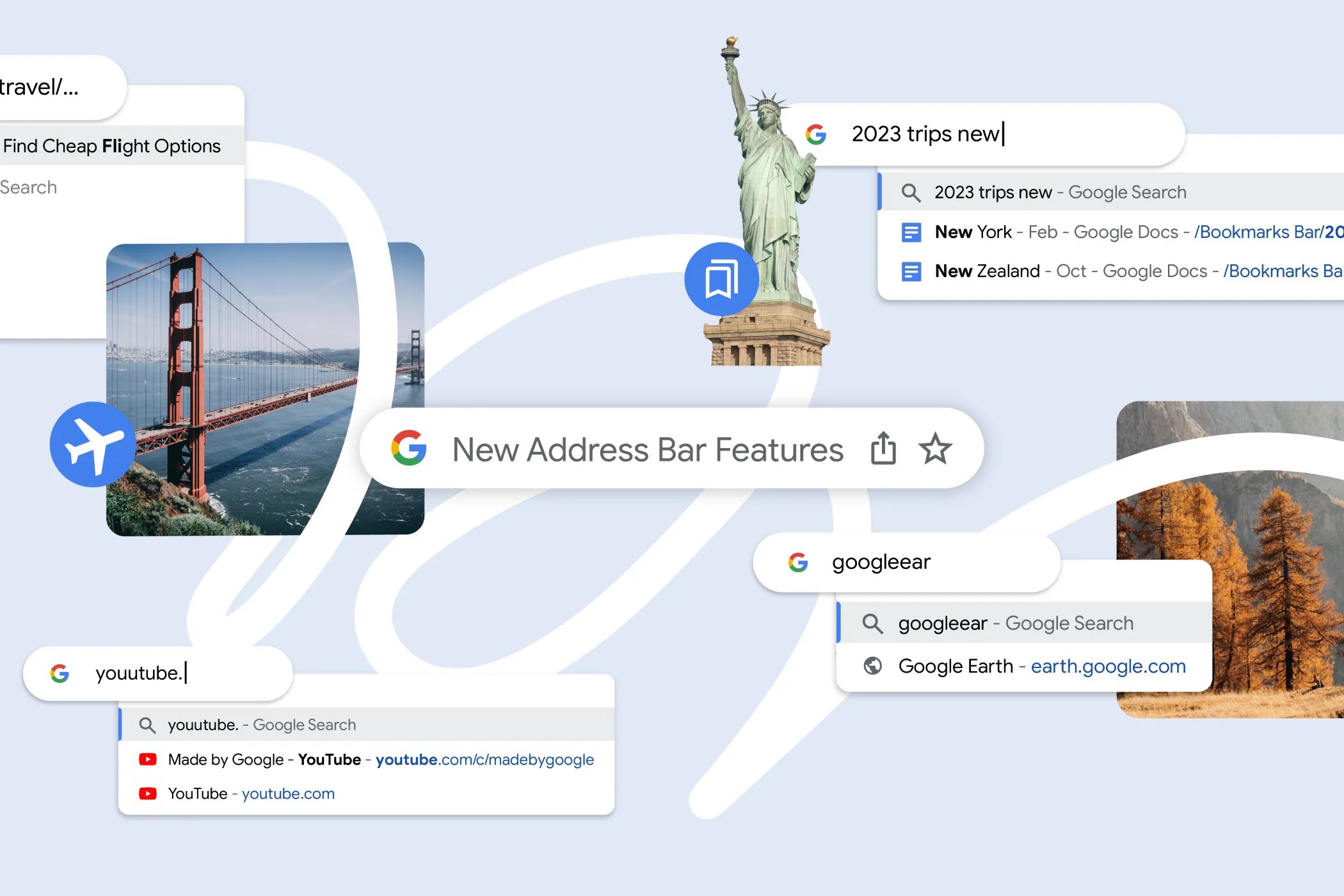This screenshot has height=896, width=1344.
Task: Open the earth.google.com link
Action: pos(1108,666)
